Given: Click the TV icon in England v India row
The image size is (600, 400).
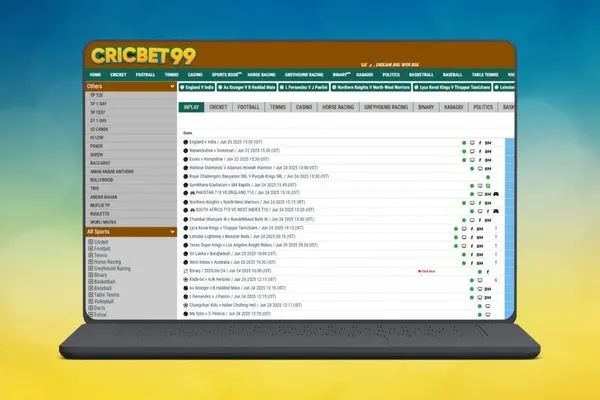Looking at the screenshot, I should [x=472, y=143].
